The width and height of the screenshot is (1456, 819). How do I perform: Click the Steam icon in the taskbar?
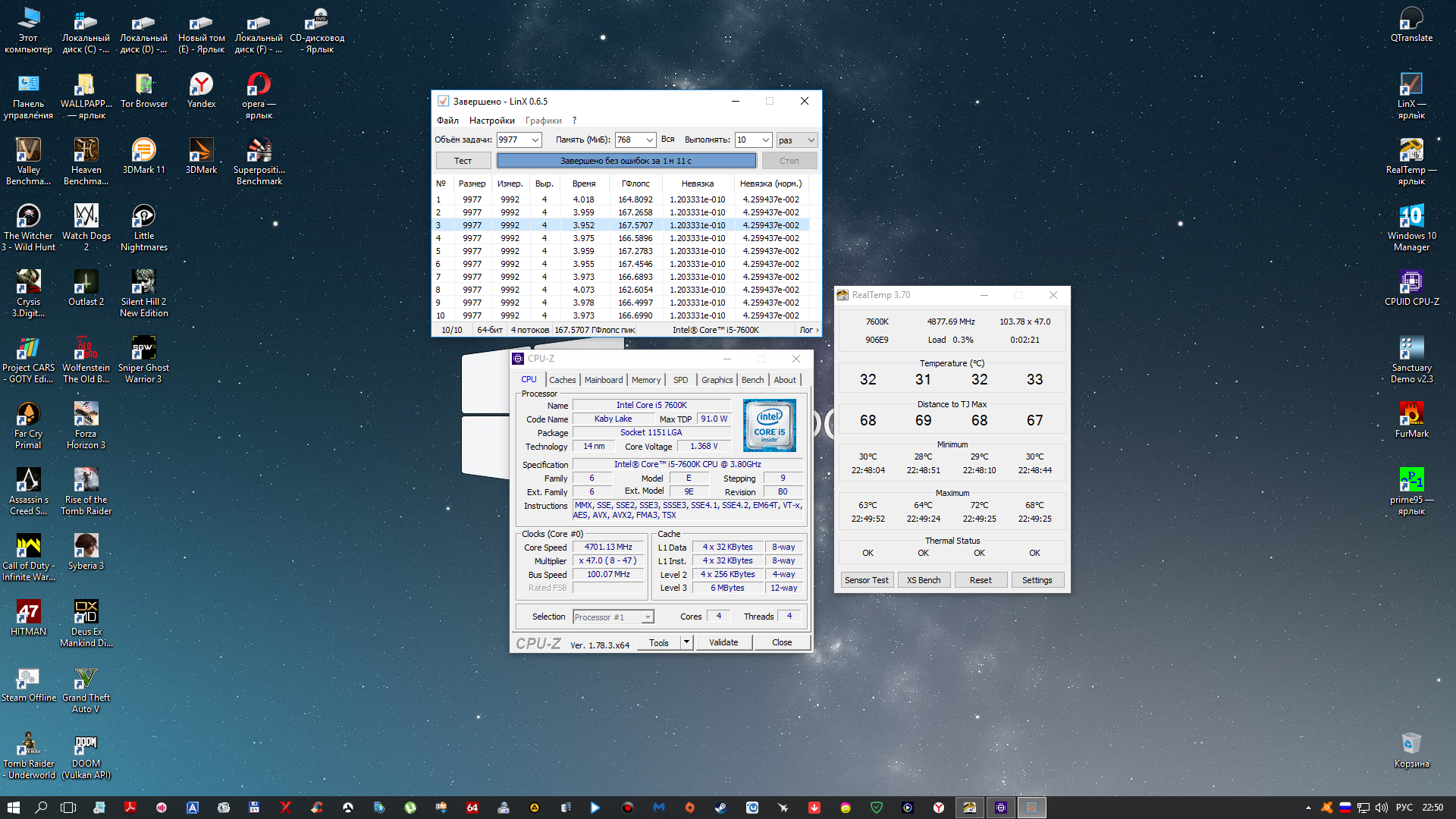pyautogui.click(x=720, y=808)
